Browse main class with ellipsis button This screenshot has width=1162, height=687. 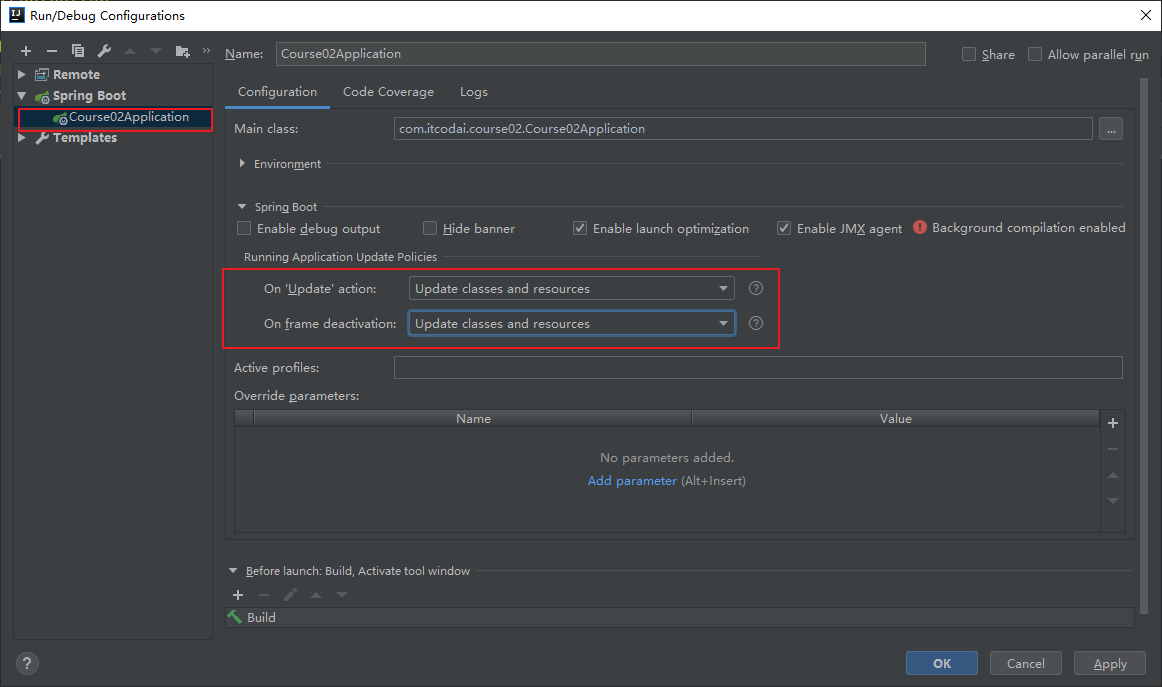pos(1111,129)
